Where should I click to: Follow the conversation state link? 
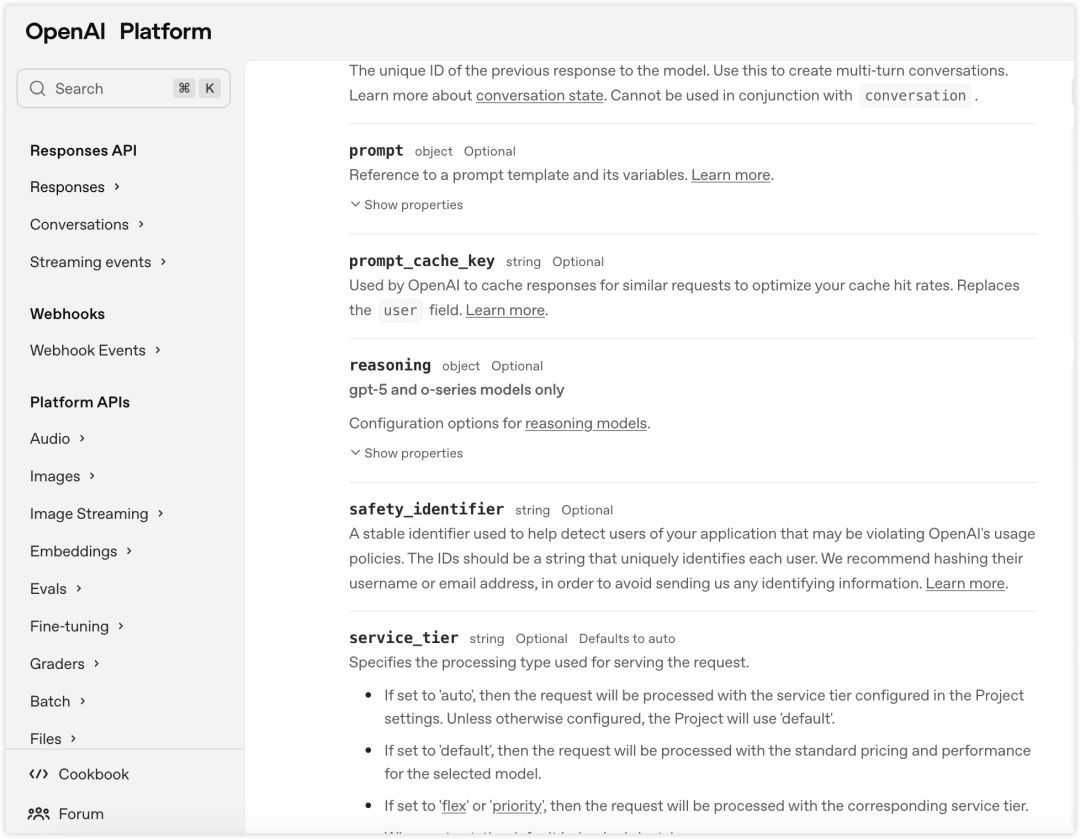(x=539, y=95)
